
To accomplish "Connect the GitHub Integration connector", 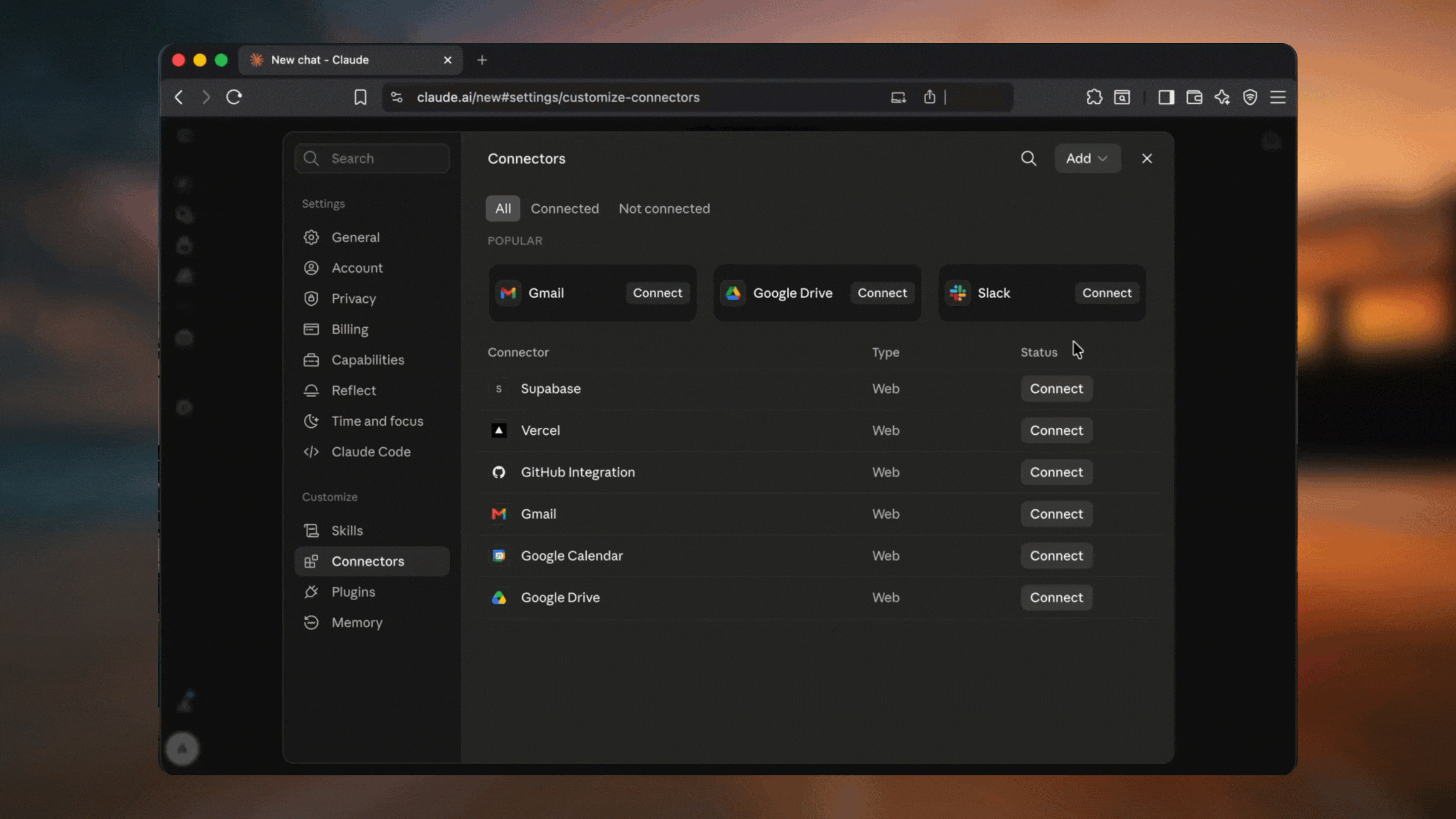I will click(x=1056, y=472).
